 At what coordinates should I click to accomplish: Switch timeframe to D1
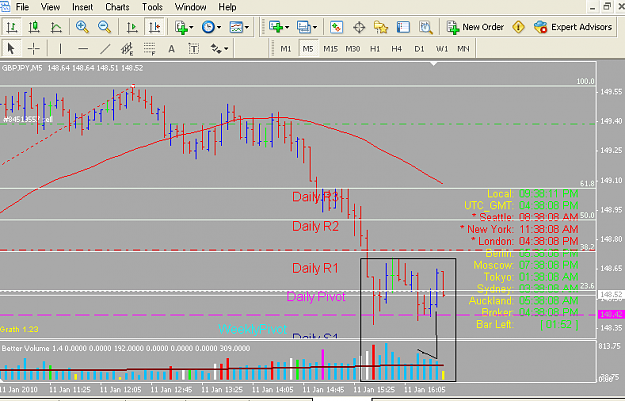tap(419, 49)
